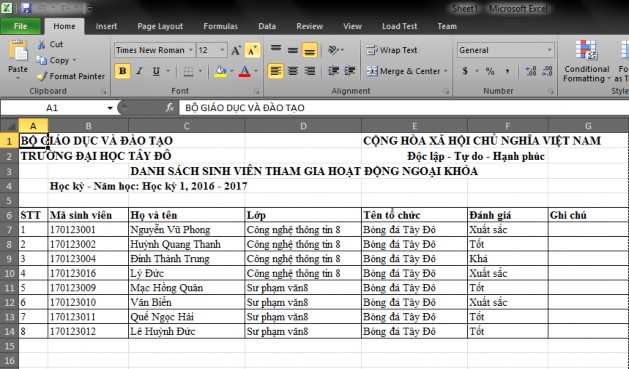Set Top Align for cell

coord(276,50)
